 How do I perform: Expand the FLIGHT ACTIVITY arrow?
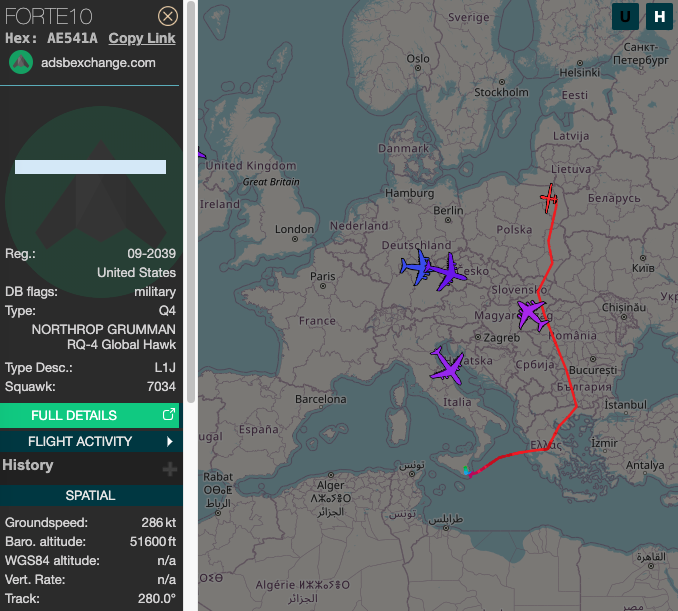click(x=170, y=441)
